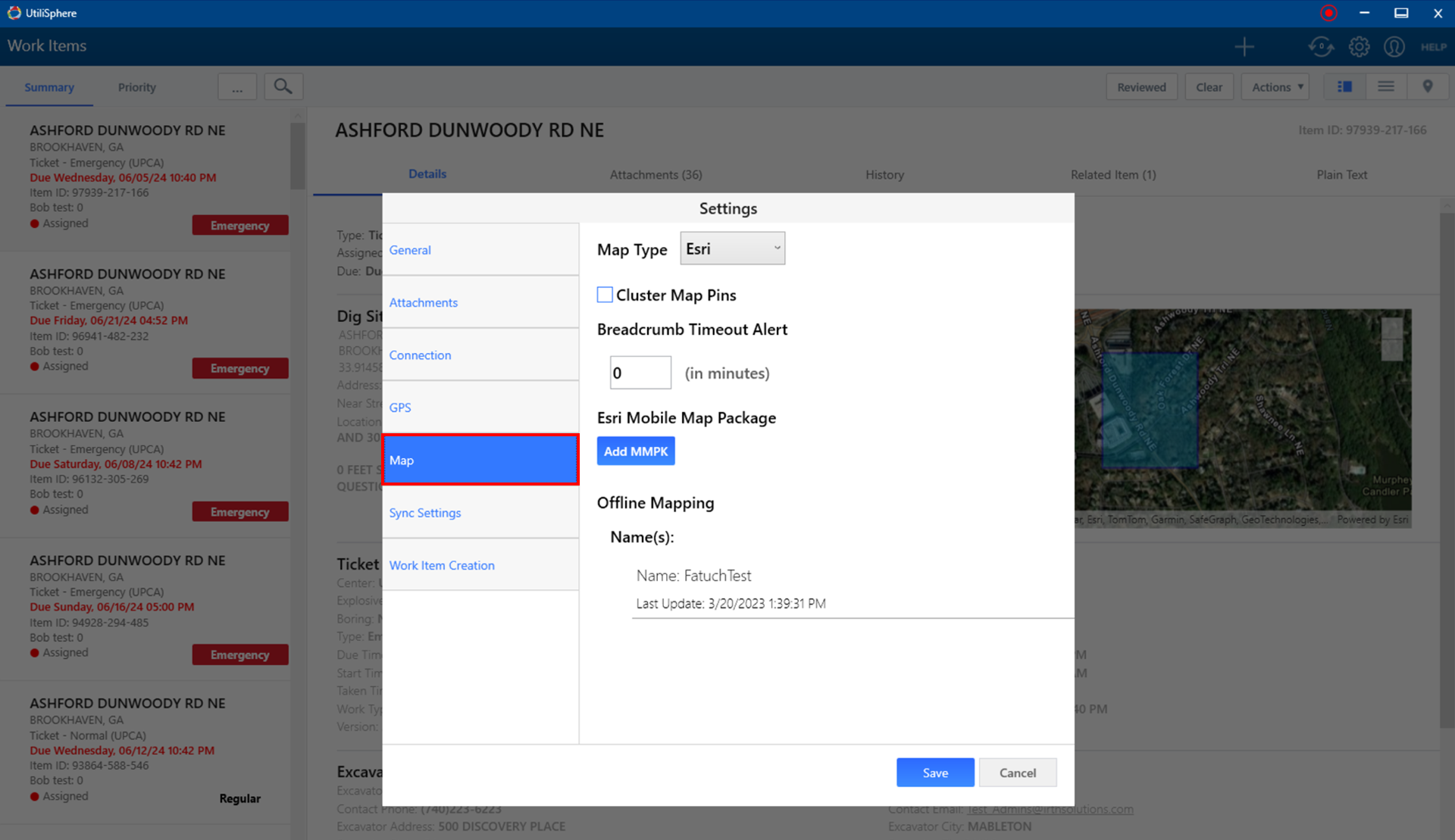Cancel the Settings dialog
This screenshot has height=840, width=1455.
tap(1017, 773)
